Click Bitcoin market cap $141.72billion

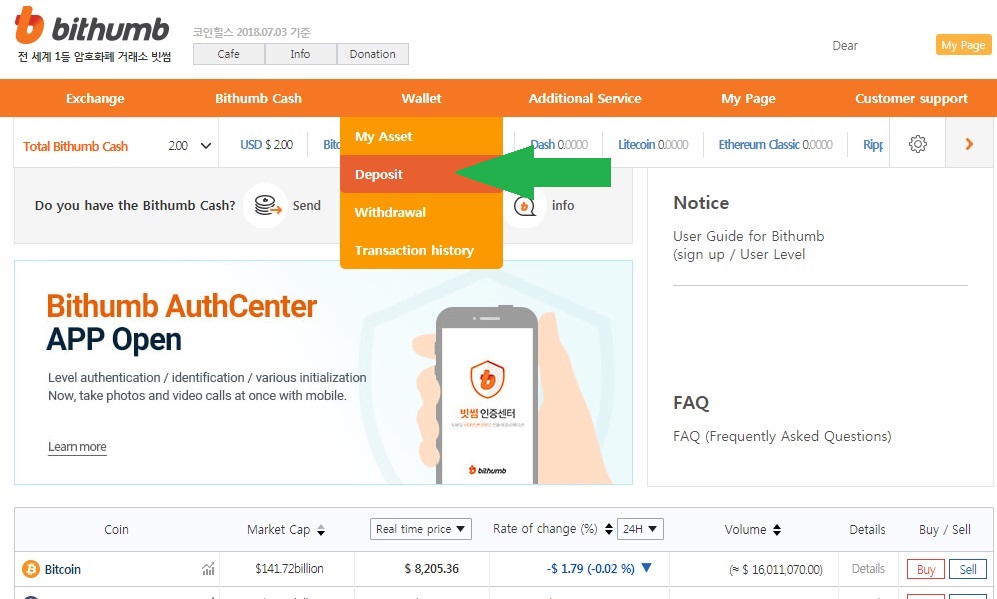click(289, 568)
